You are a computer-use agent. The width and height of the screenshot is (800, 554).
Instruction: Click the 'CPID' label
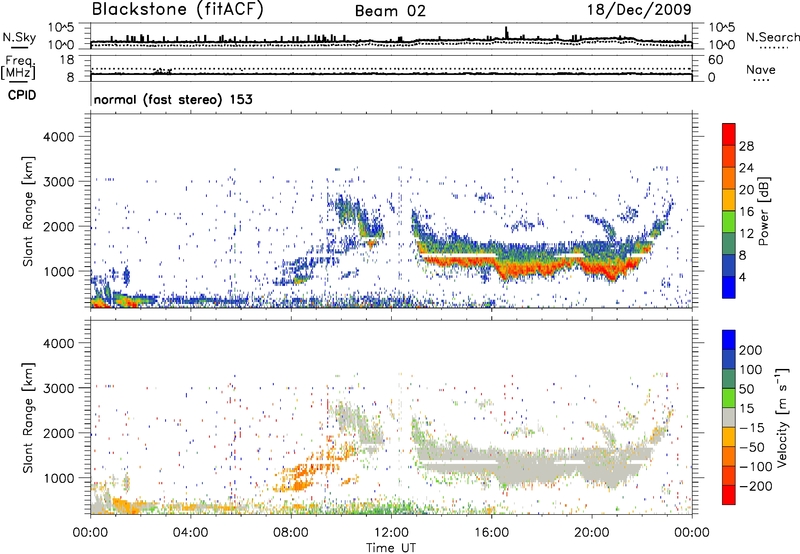point(22,95)
